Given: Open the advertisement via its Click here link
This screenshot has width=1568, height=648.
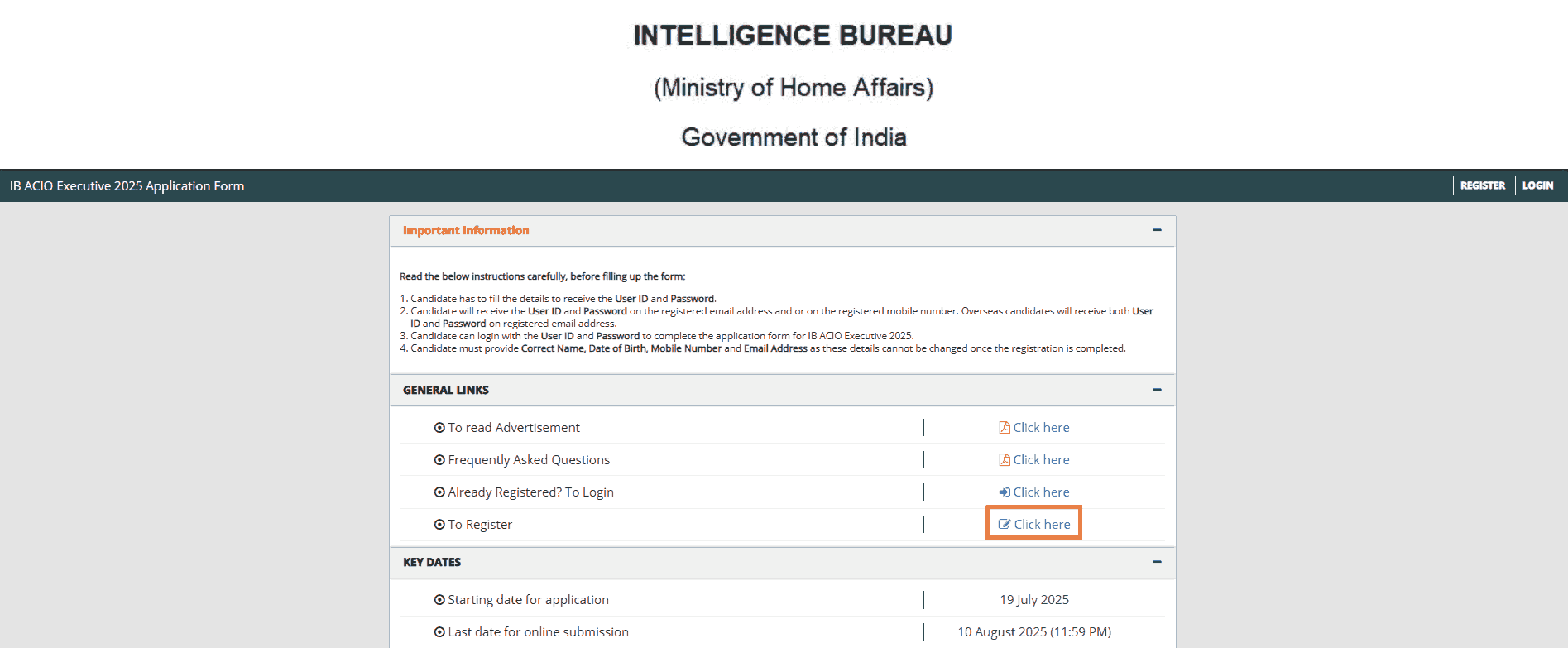Looking at the screenshot, I should (x=1041, y=428).
